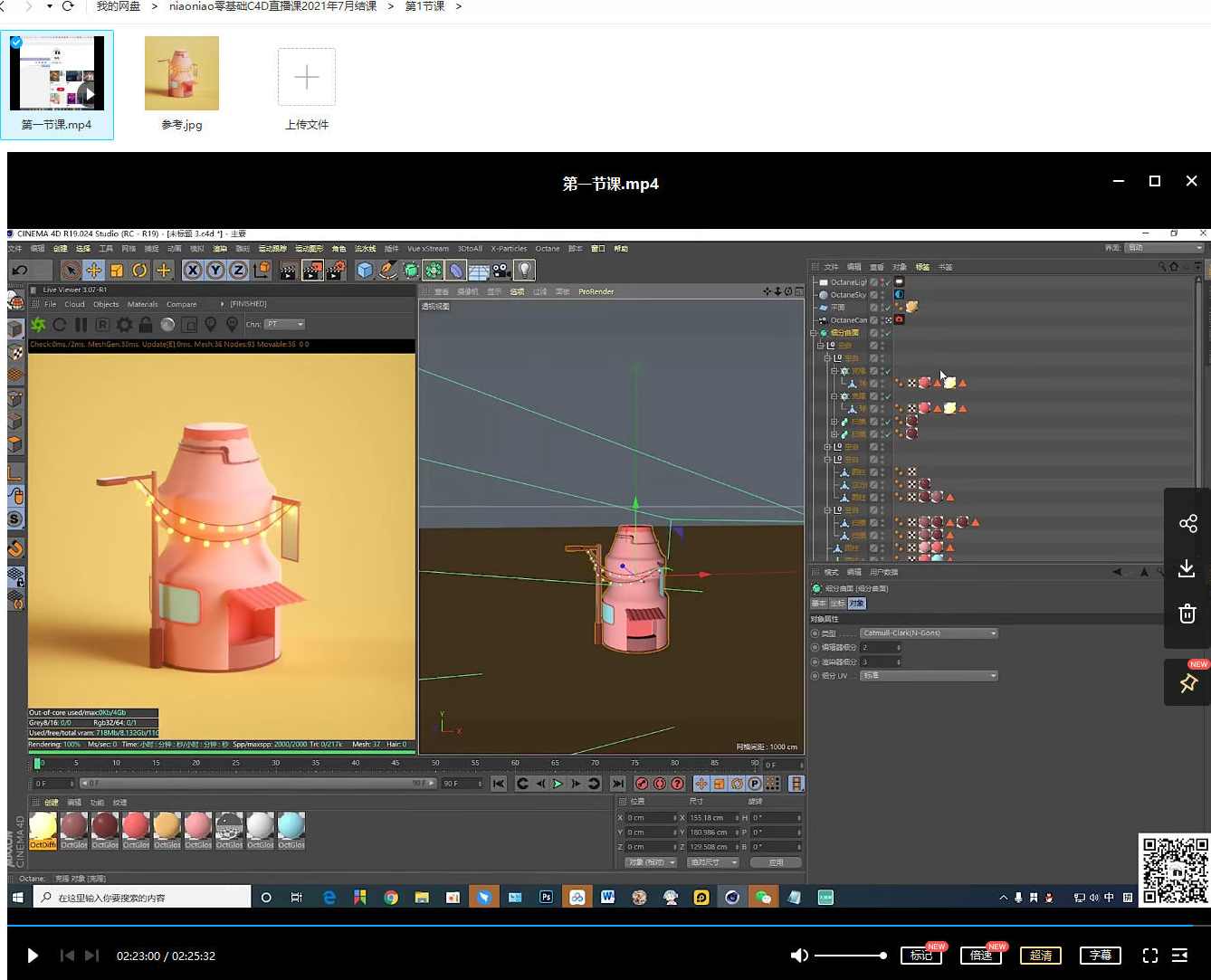1211x980 pixels.
Task: Click the Render Settings clapperboard with gear
Action: click(x=336, y=270)
